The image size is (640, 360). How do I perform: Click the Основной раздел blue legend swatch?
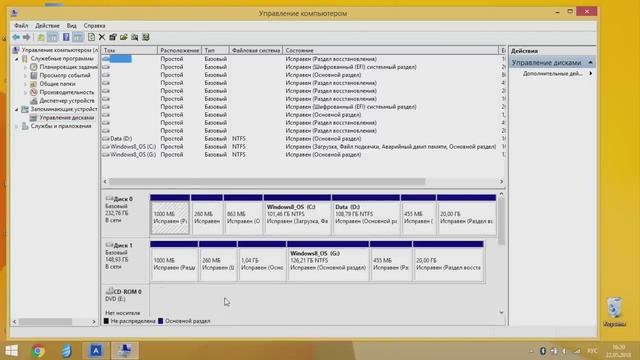(160, 321)
